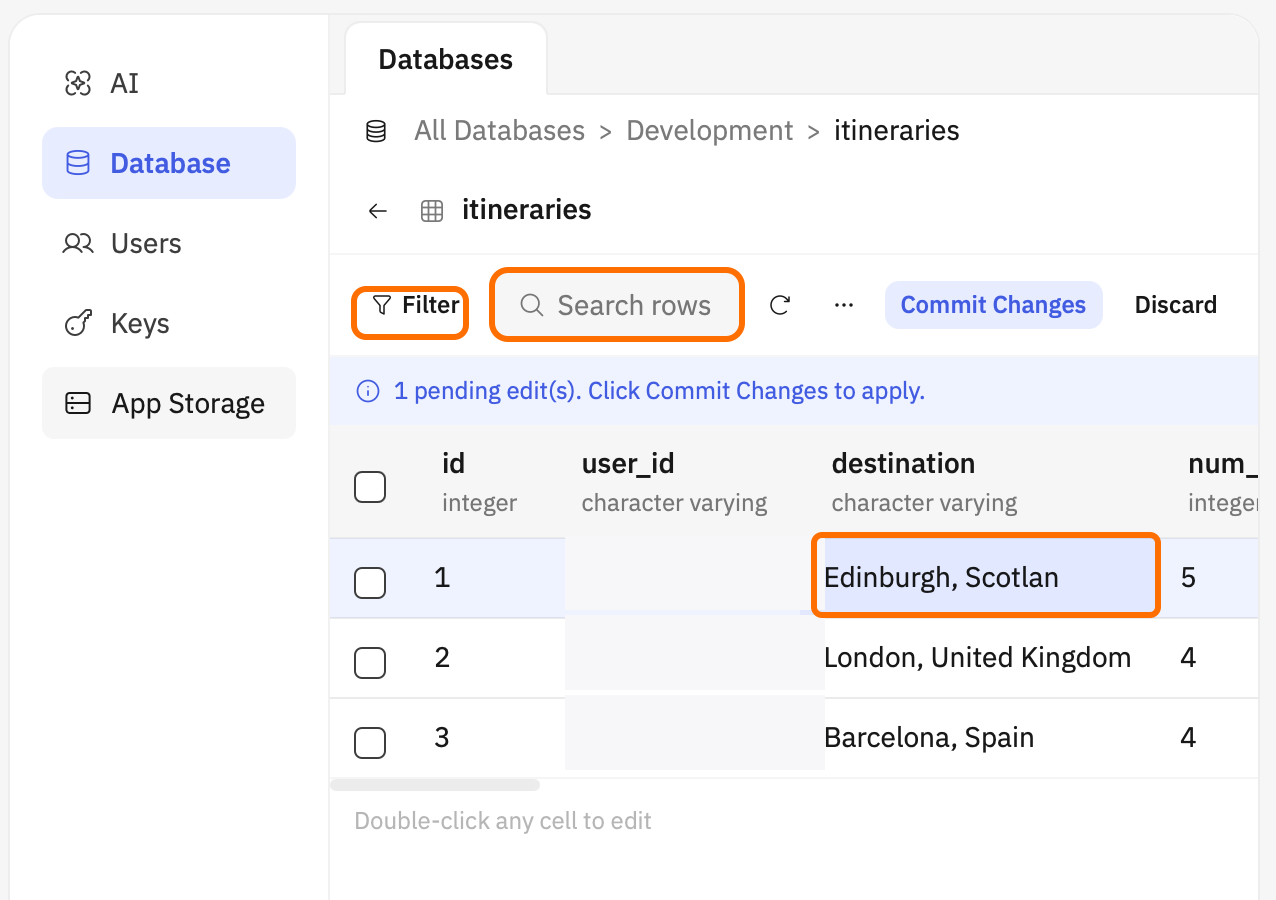Open App Storage in the sidebar
The width and height of the screenshot is (1276, 900).
click(169, 403)
